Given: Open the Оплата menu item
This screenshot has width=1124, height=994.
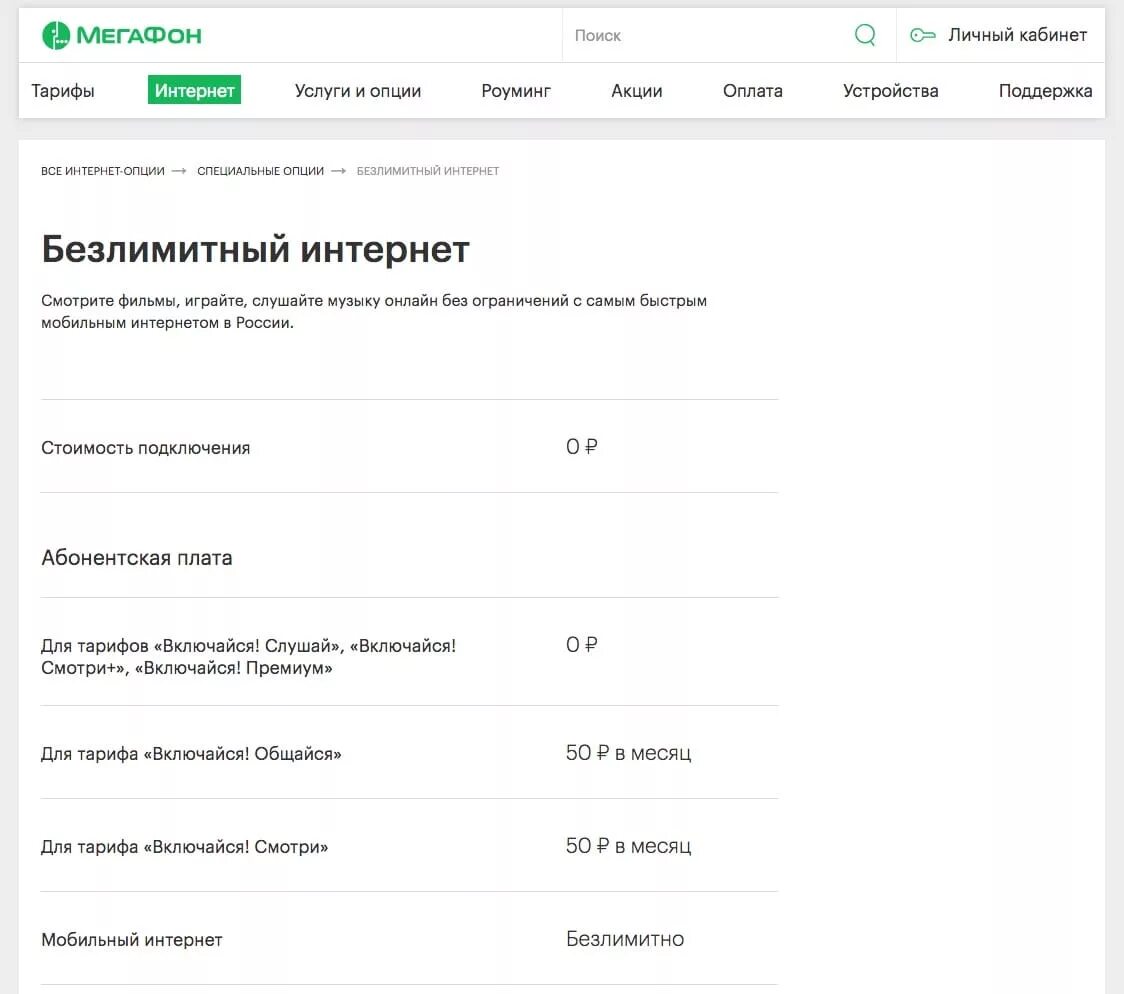Looking at the screenshot, I should (x=753, y=91).
